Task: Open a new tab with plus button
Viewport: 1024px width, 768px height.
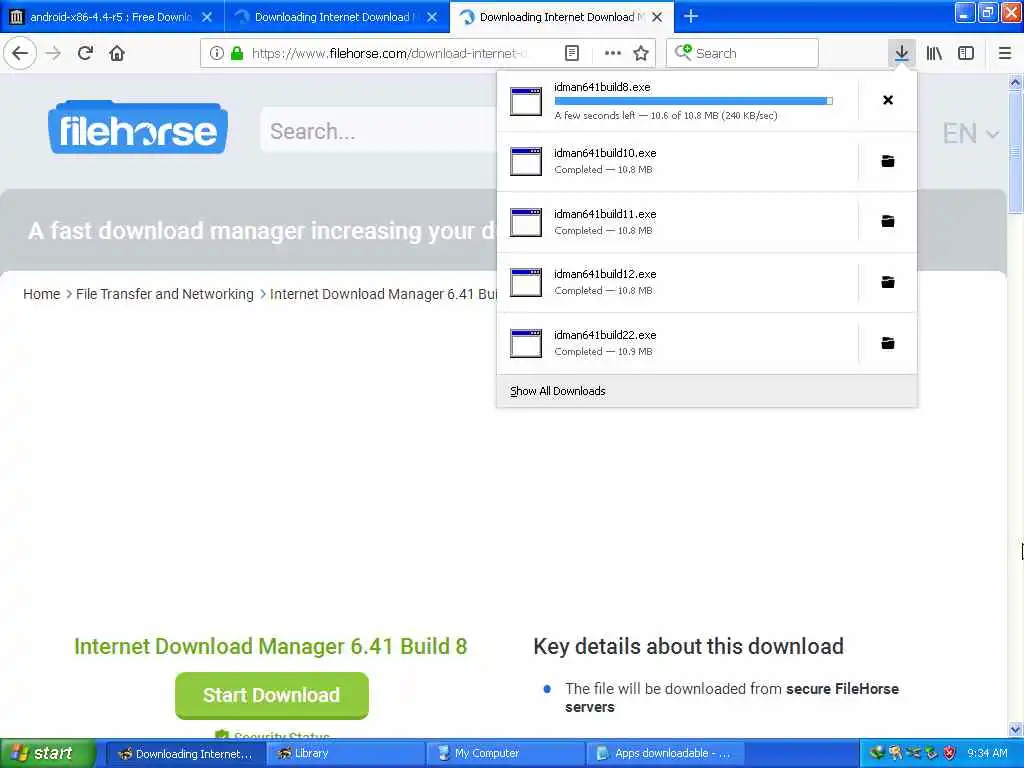Action: tap(691, 17)
